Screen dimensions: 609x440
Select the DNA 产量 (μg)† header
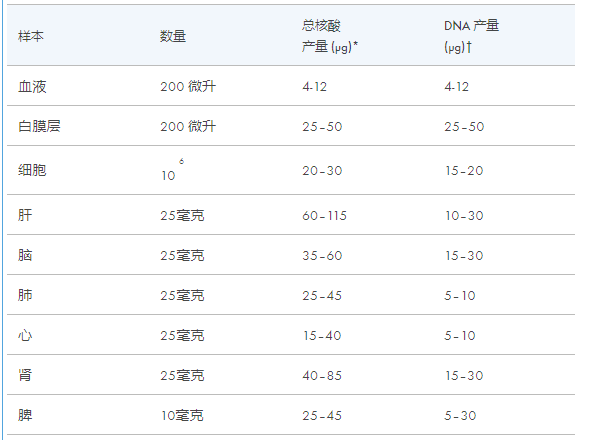[x=472, y=36]
